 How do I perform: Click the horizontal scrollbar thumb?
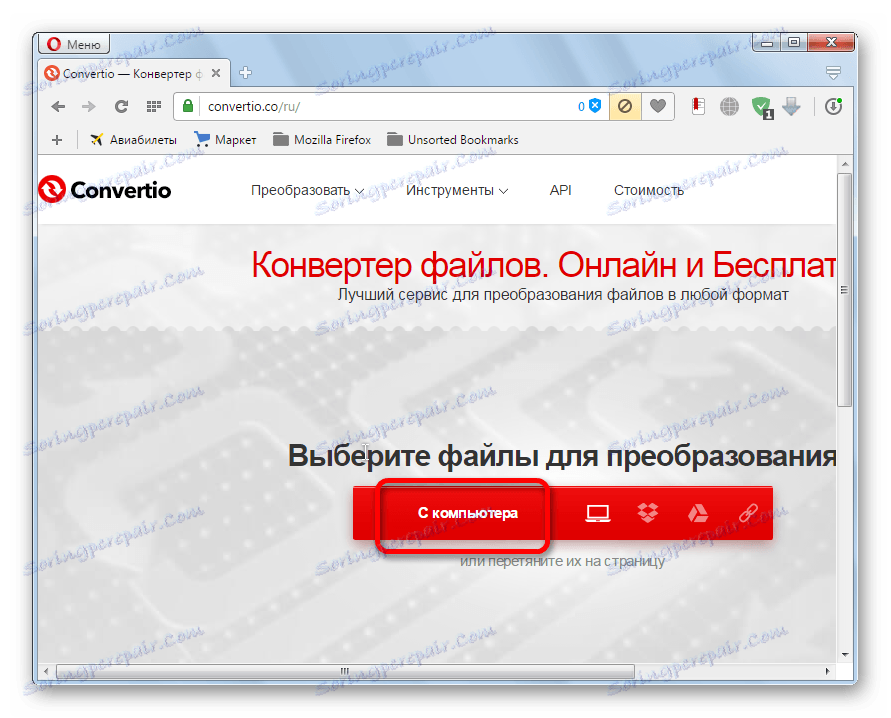click(x=345, y=671)
